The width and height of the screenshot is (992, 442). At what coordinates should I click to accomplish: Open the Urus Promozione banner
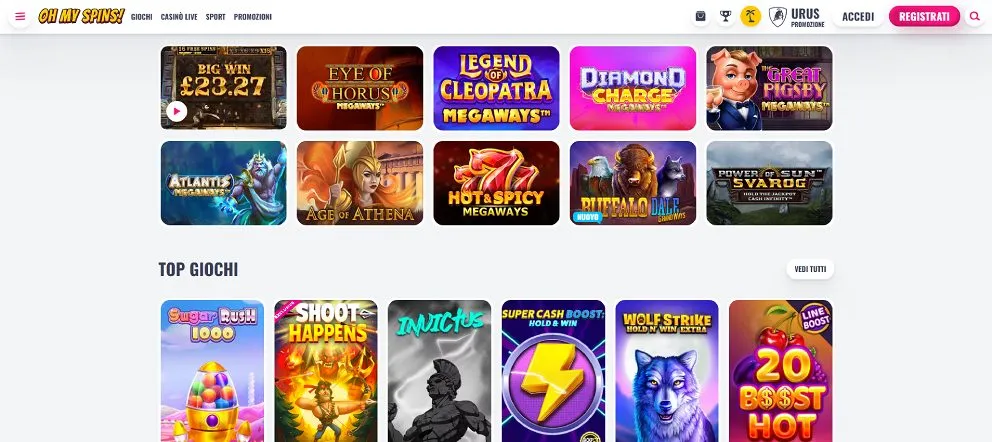797,17
